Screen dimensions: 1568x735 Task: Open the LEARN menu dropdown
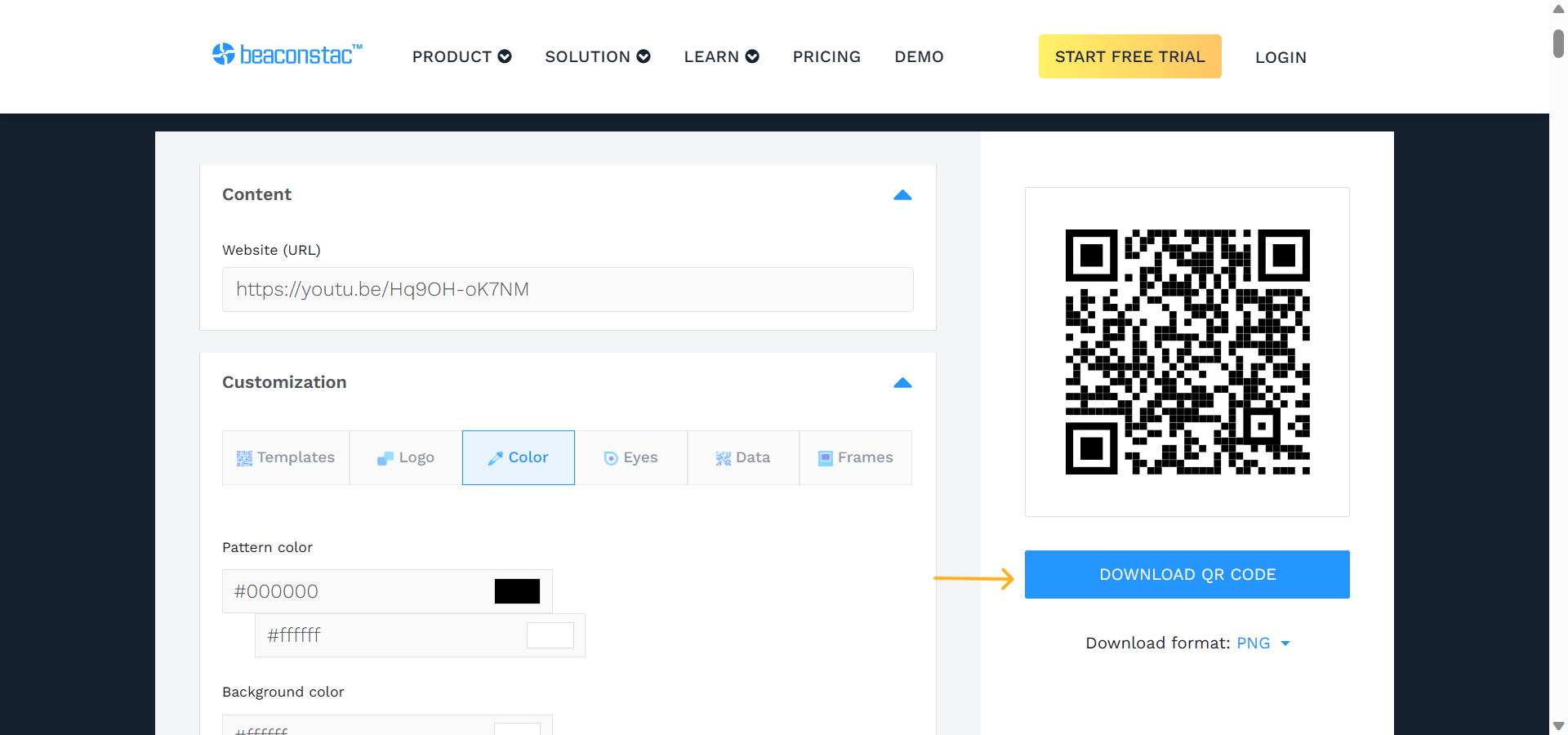coord(720,56)
